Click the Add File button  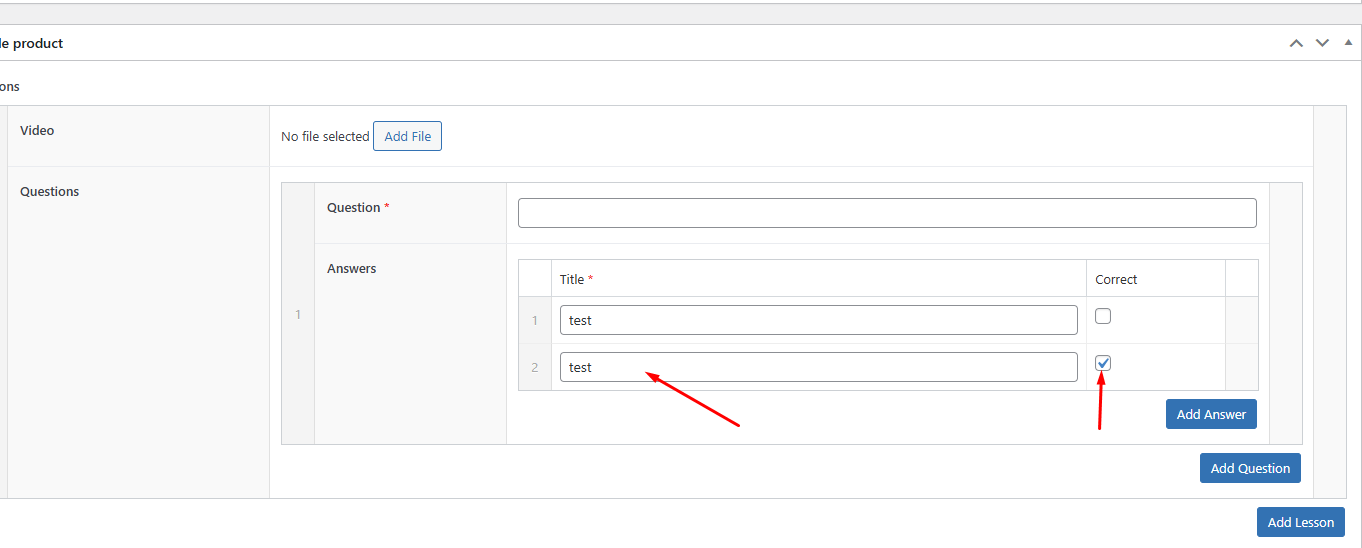tap(407, 136)
